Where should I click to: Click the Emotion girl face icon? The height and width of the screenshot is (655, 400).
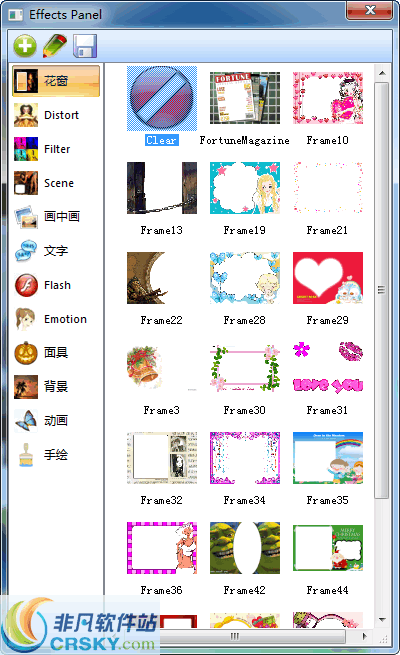[26, 319]
